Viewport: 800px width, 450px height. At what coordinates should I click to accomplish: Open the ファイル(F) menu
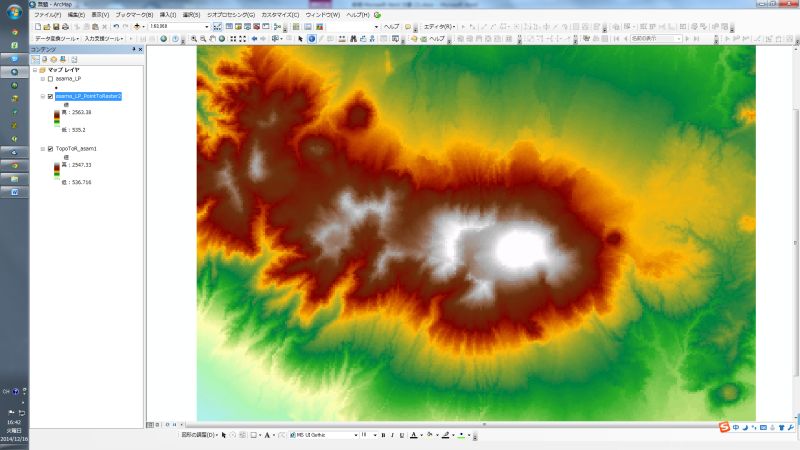(47, 15)
